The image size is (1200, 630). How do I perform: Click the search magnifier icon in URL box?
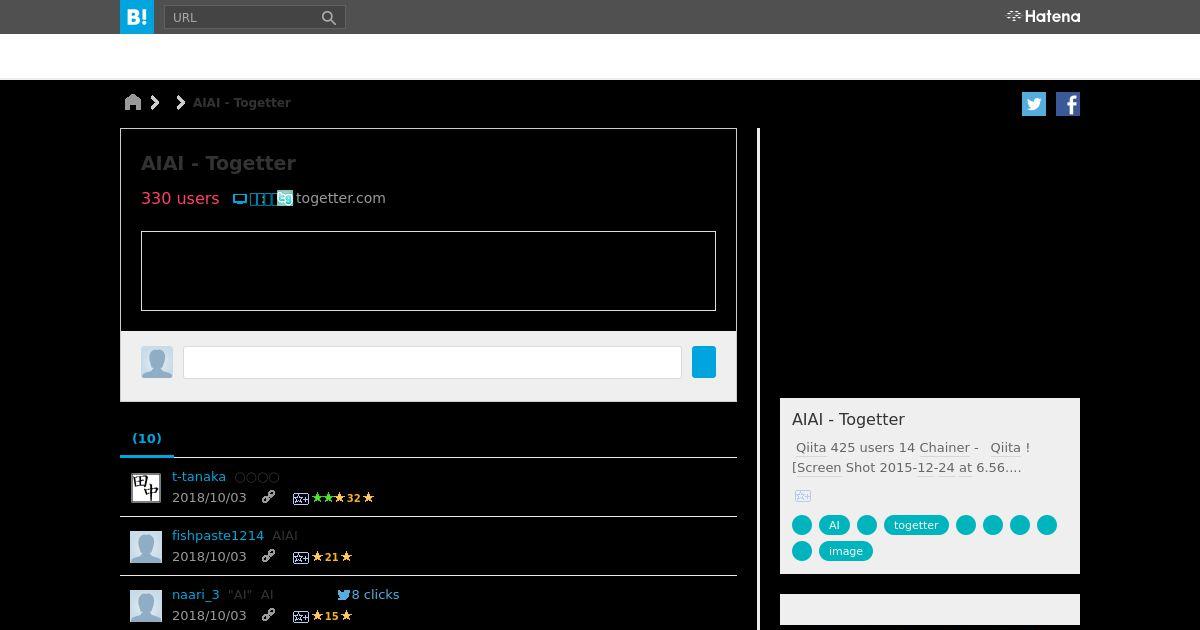pos(328,17)
